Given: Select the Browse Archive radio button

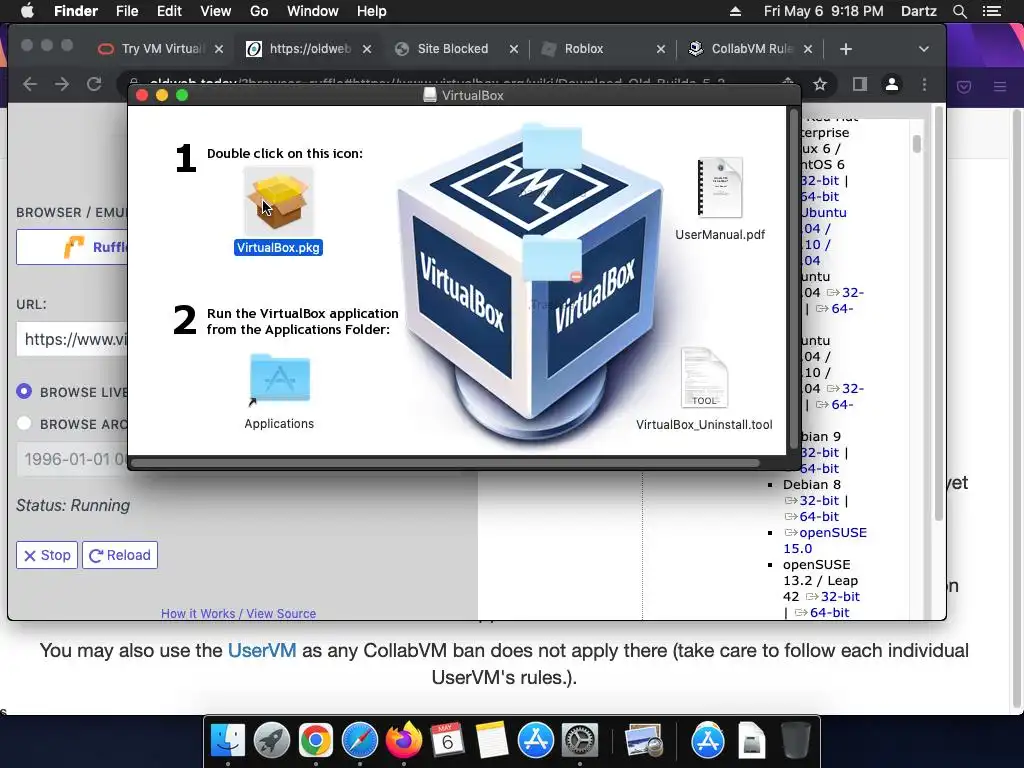Looking at the screenshot, I should tap(24, 423).
